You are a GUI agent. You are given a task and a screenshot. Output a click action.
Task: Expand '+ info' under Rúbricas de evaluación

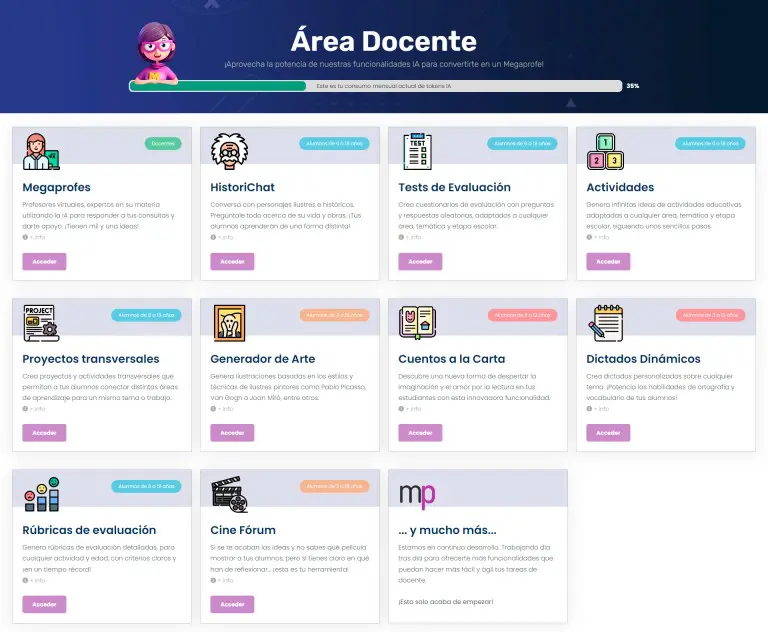[36, 580]
